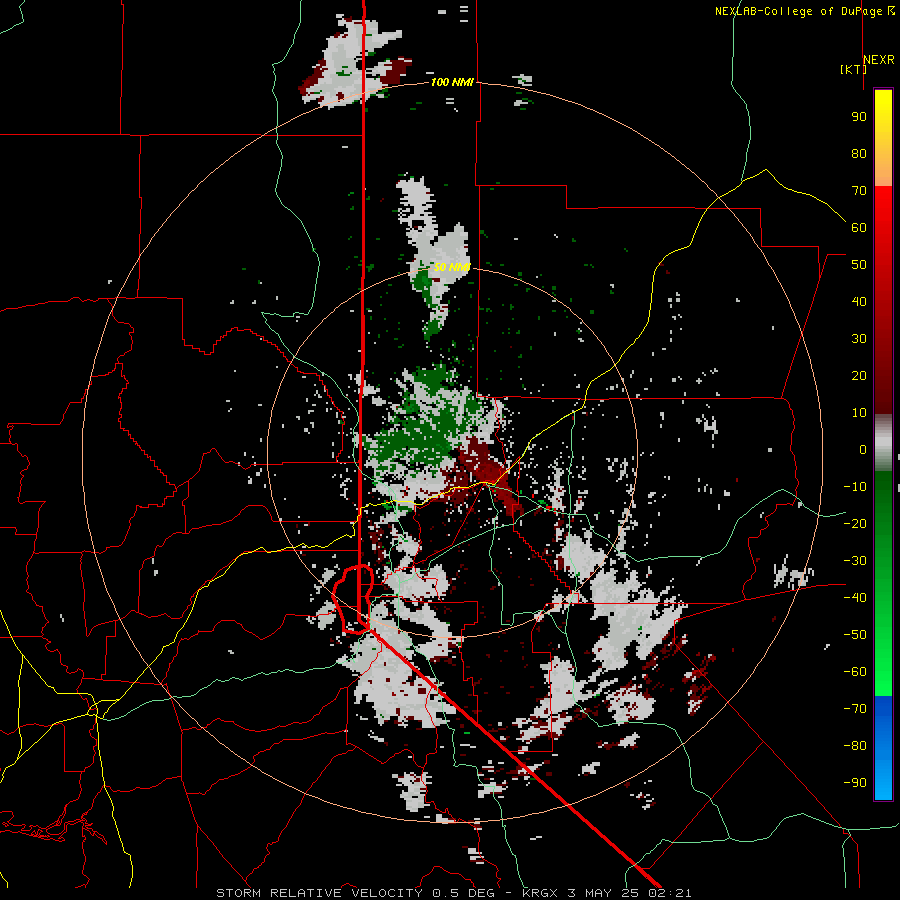Click the Storm Relative Velocity product caption
Screen dimensions: 900x900
coord(453,893)
